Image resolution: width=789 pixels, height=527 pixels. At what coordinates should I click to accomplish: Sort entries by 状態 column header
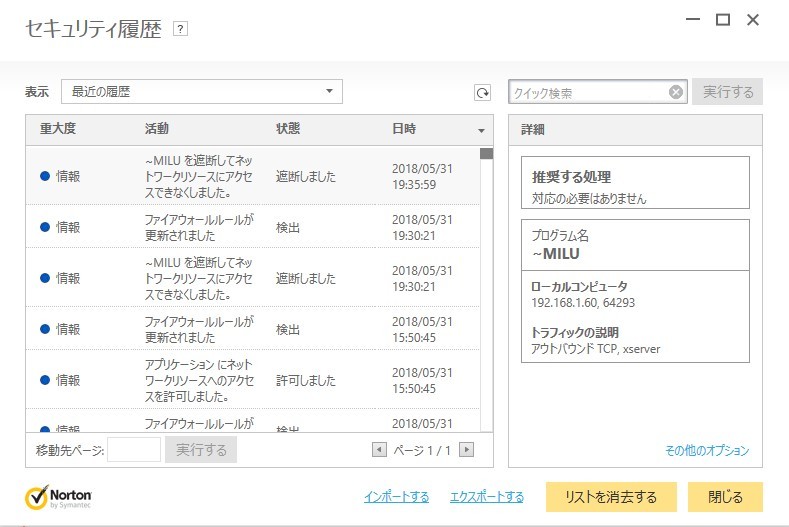[288, 129]
